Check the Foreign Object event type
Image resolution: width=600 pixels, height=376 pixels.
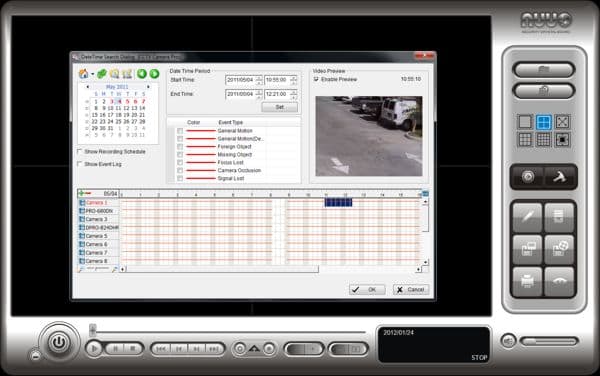(x=180, y=146)
